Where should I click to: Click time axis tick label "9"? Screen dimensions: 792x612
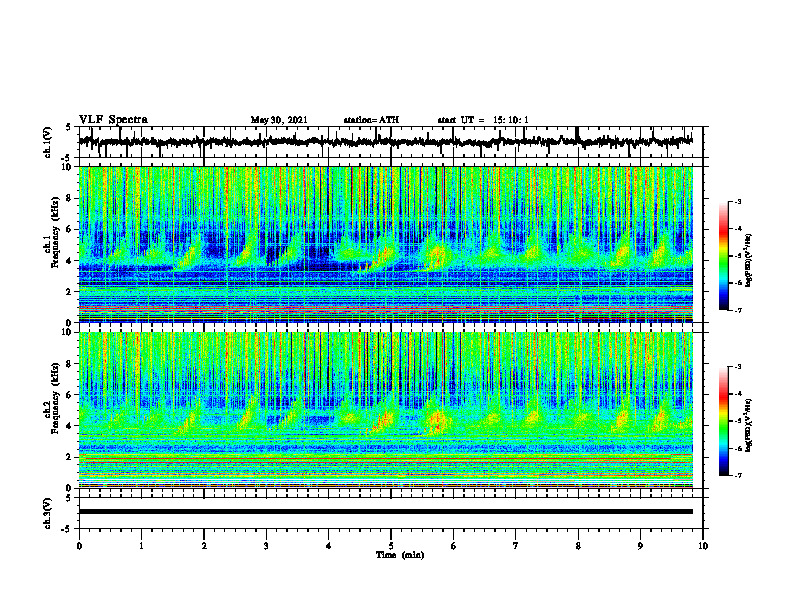(640, 546)
